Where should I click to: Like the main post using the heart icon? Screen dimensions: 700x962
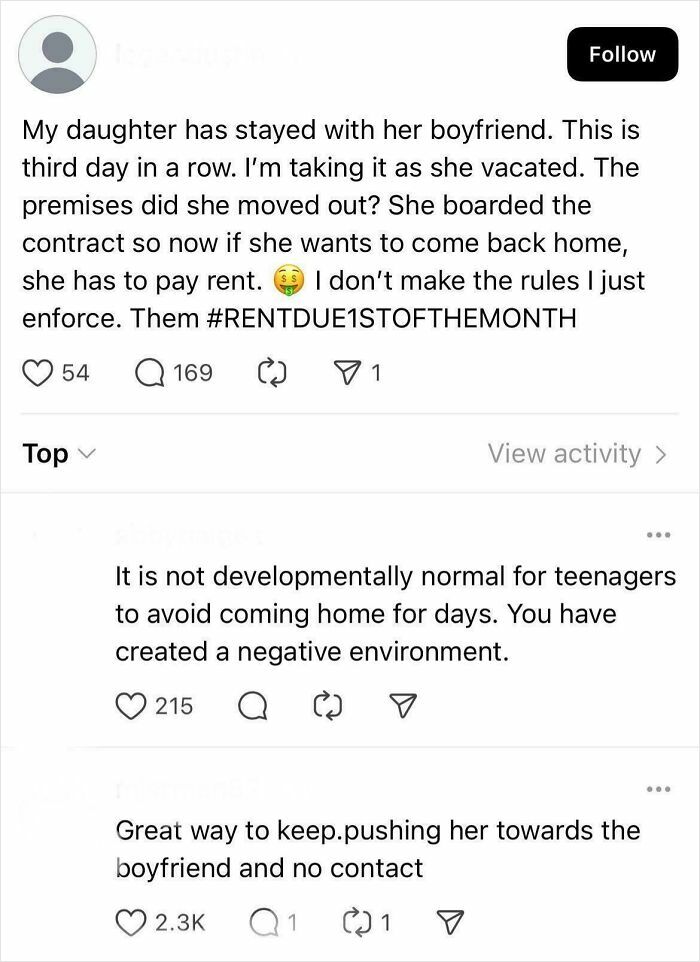pyautogui.click(x=38, y=372)
